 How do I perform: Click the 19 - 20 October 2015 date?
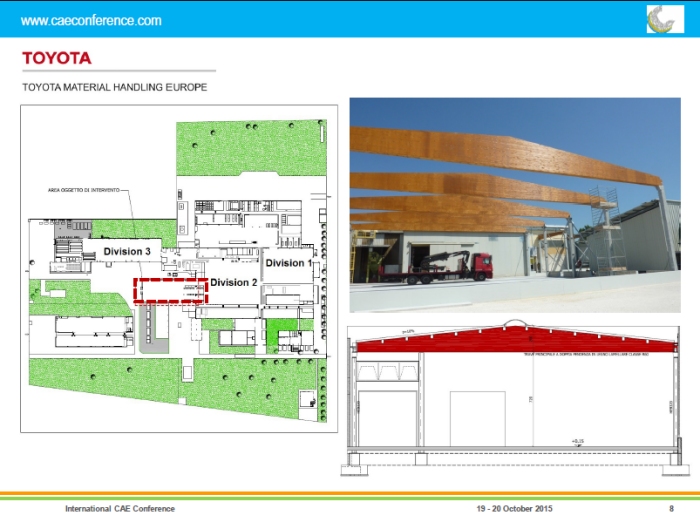514,509
